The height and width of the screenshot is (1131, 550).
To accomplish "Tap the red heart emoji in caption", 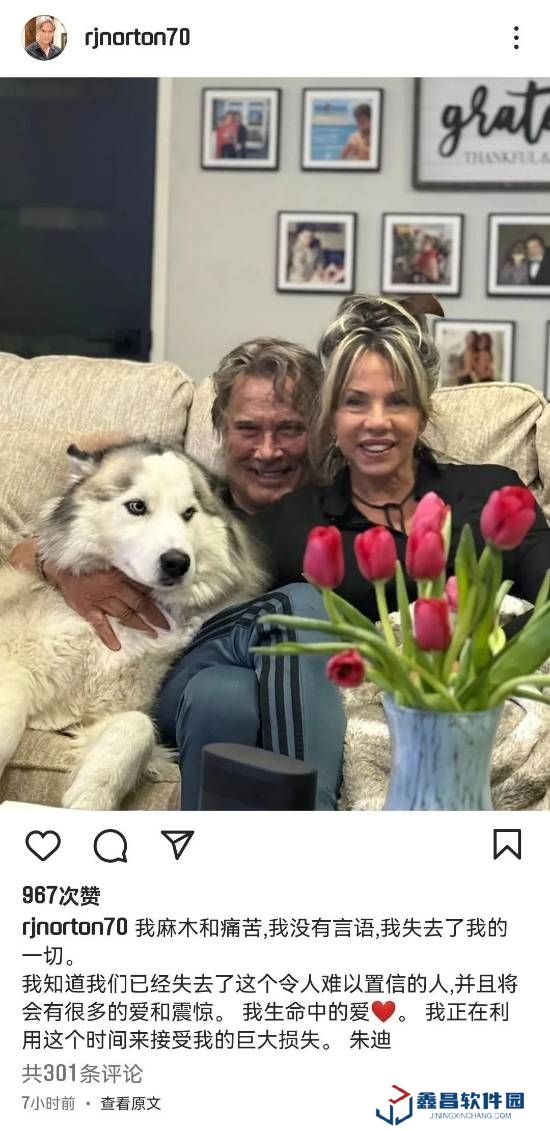I will tap(383, 1012).
